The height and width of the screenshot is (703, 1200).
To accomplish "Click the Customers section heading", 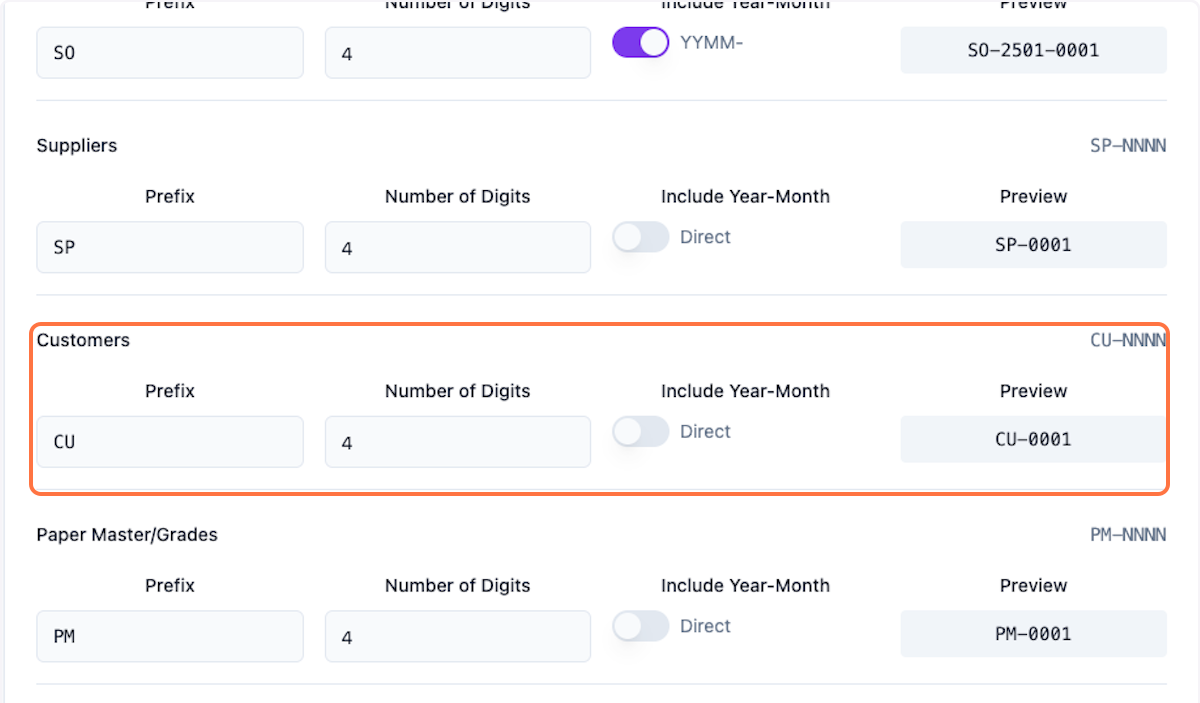I will pos(83,340).
